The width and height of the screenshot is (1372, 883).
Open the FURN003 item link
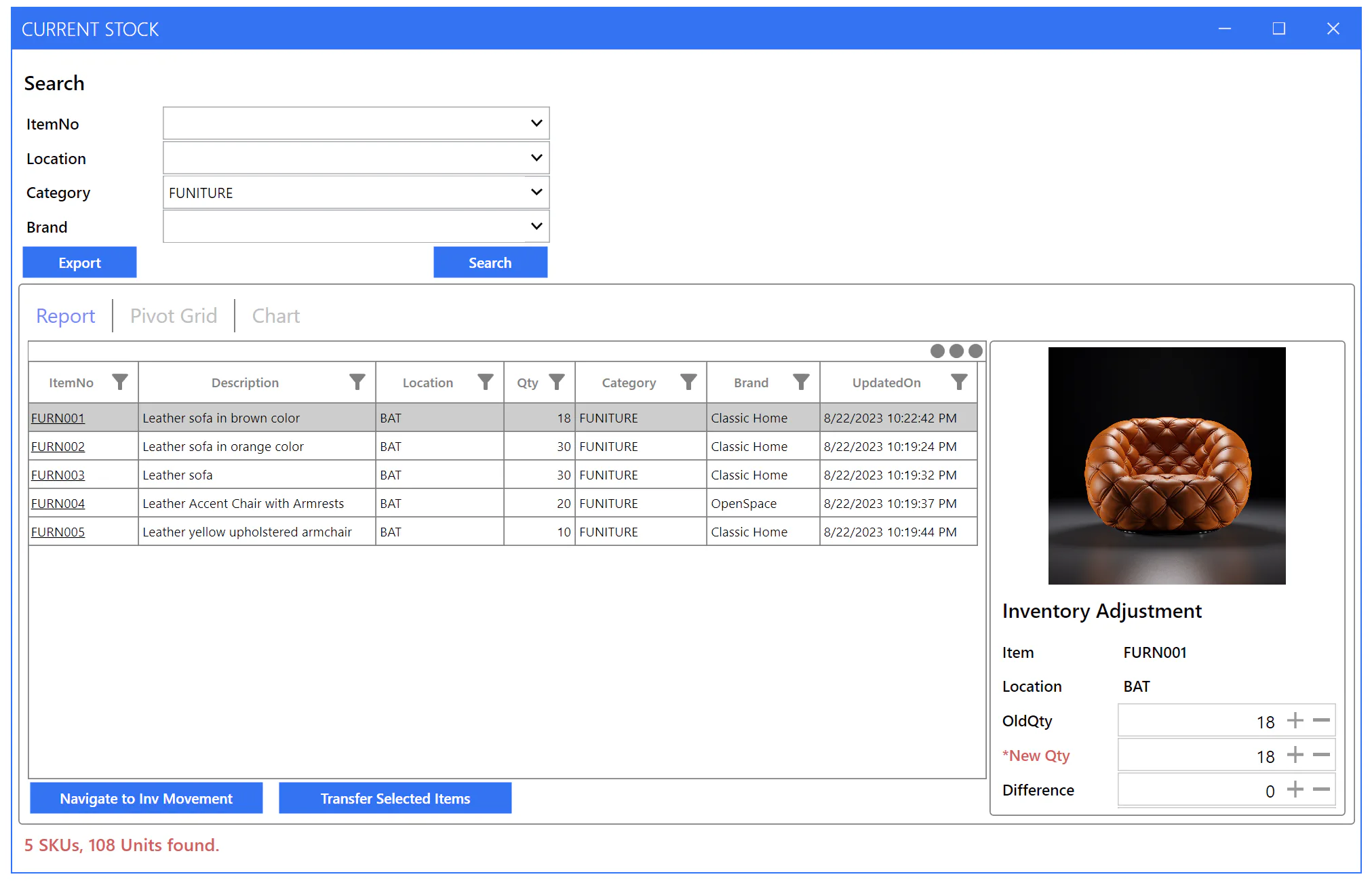[58, 475]
